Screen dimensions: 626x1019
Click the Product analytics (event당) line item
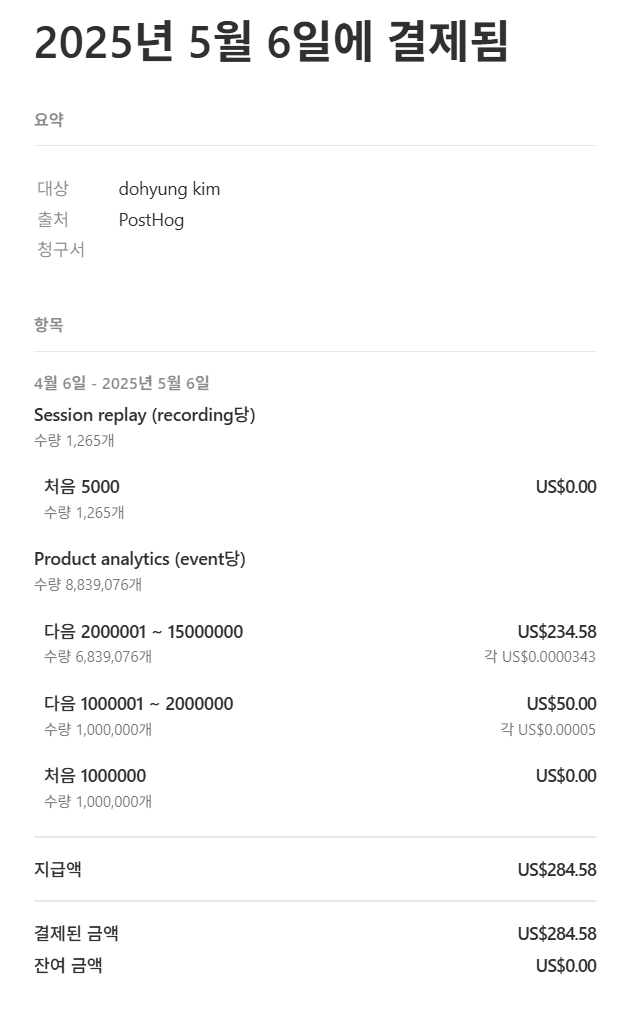pyautogui.click(x=140, y=559)
